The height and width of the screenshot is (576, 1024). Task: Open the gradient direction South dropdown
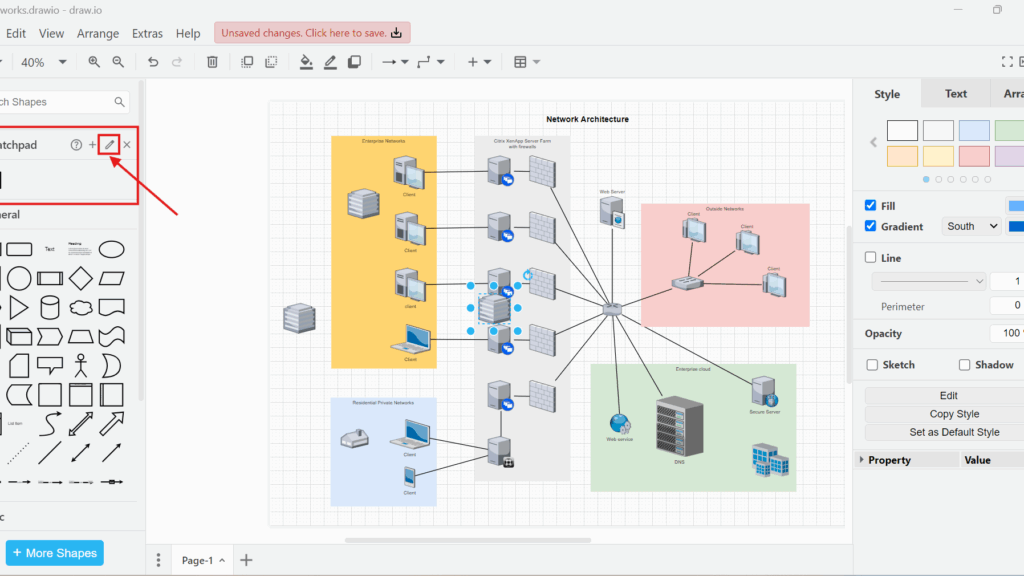tap(972, 227)
